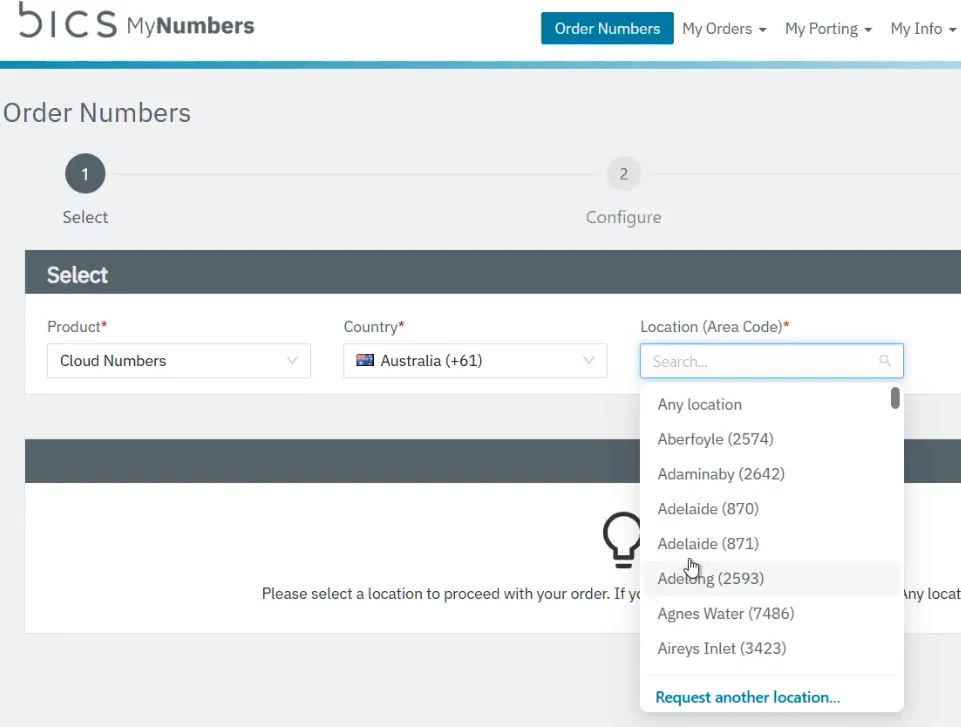Click the Australian flag icon in Country field
961x727 pixels.
(x=365, y=361)
